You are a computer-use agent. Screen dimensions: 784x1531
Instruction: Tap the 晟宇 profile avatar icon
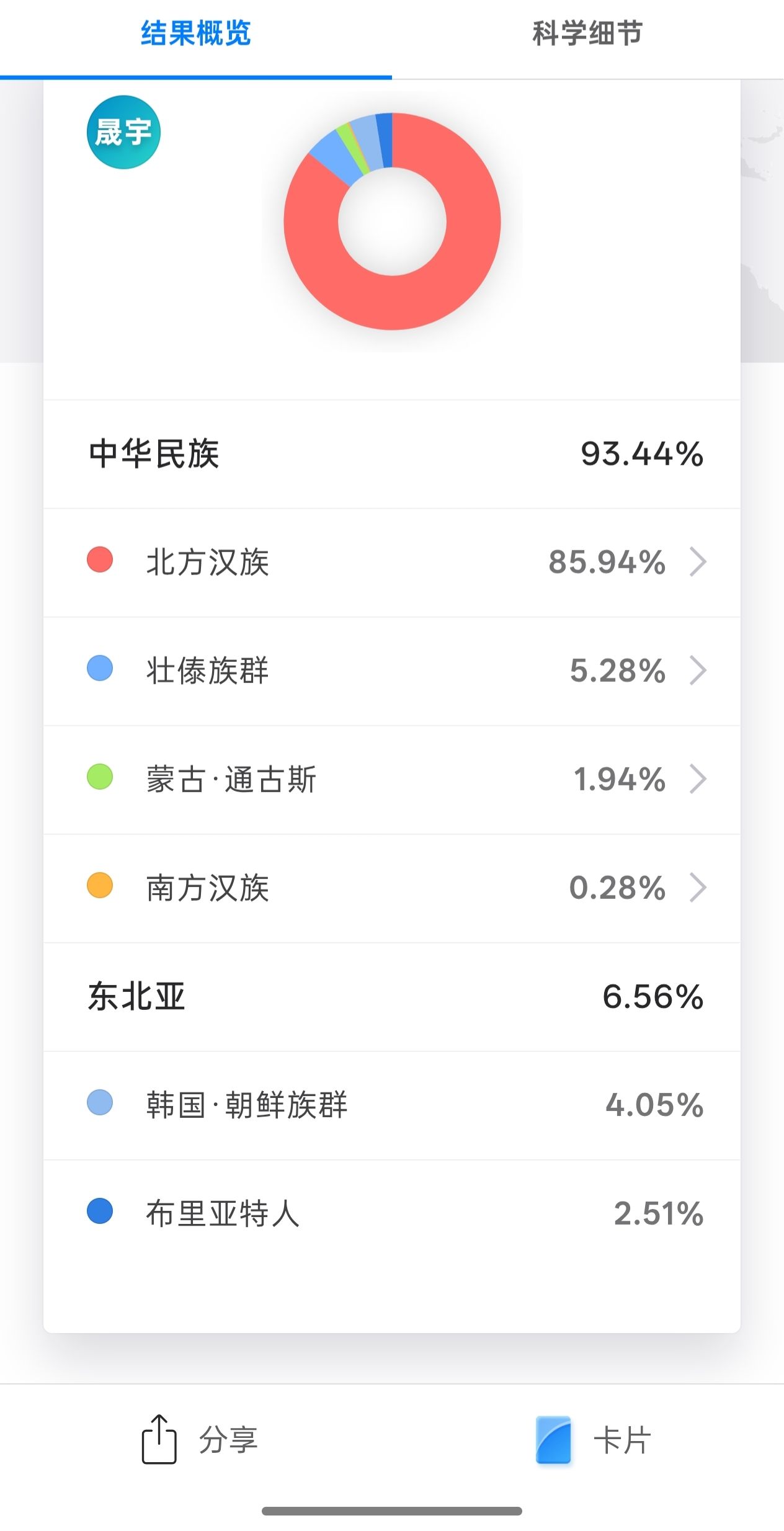pos(123,132)
